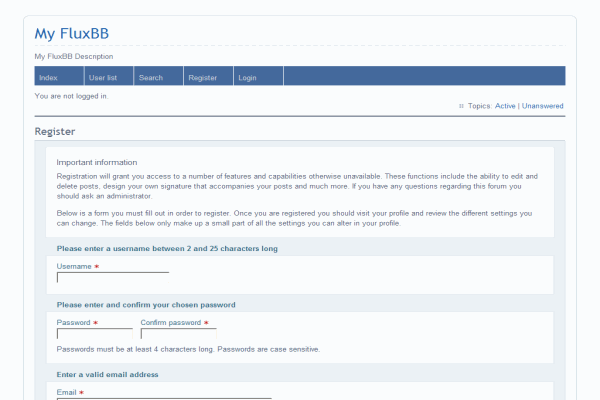Click the Confirm password label
Viewport: 600px width, 400px height.
tap(171, 323)
